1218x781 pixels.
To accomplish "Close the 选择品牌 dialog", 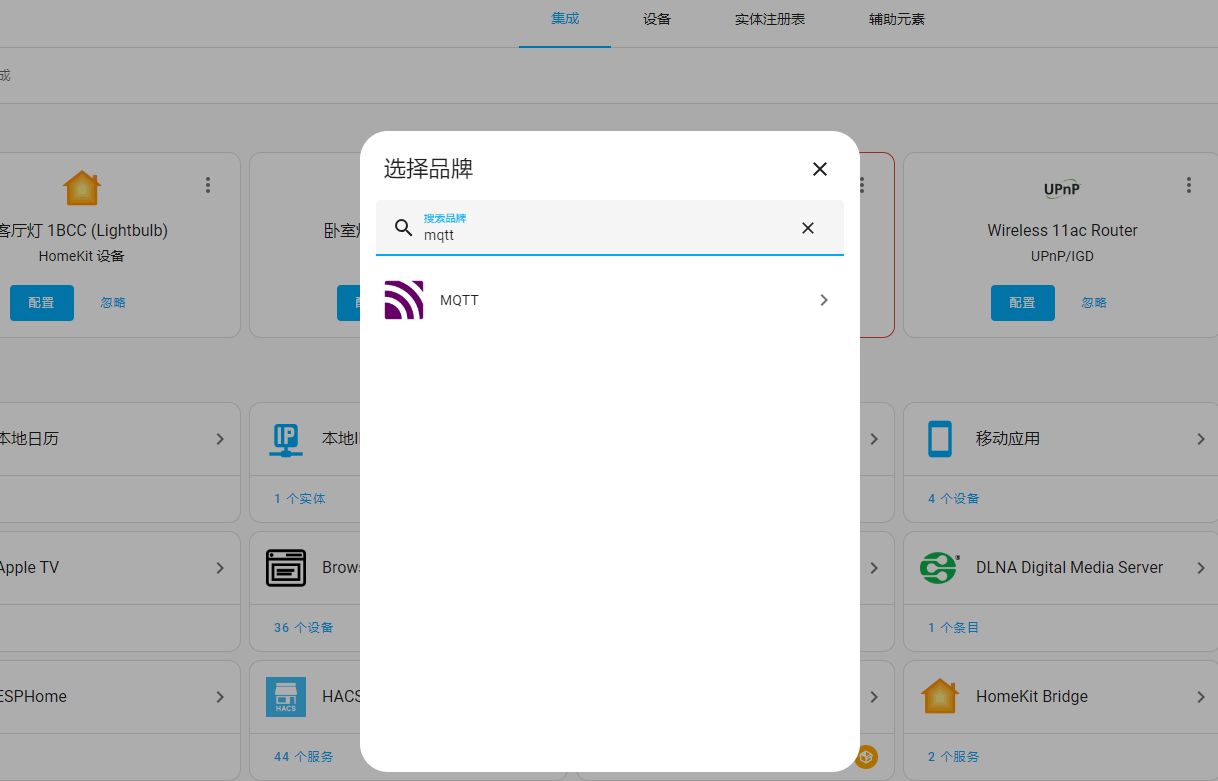I will pos(820,169).
